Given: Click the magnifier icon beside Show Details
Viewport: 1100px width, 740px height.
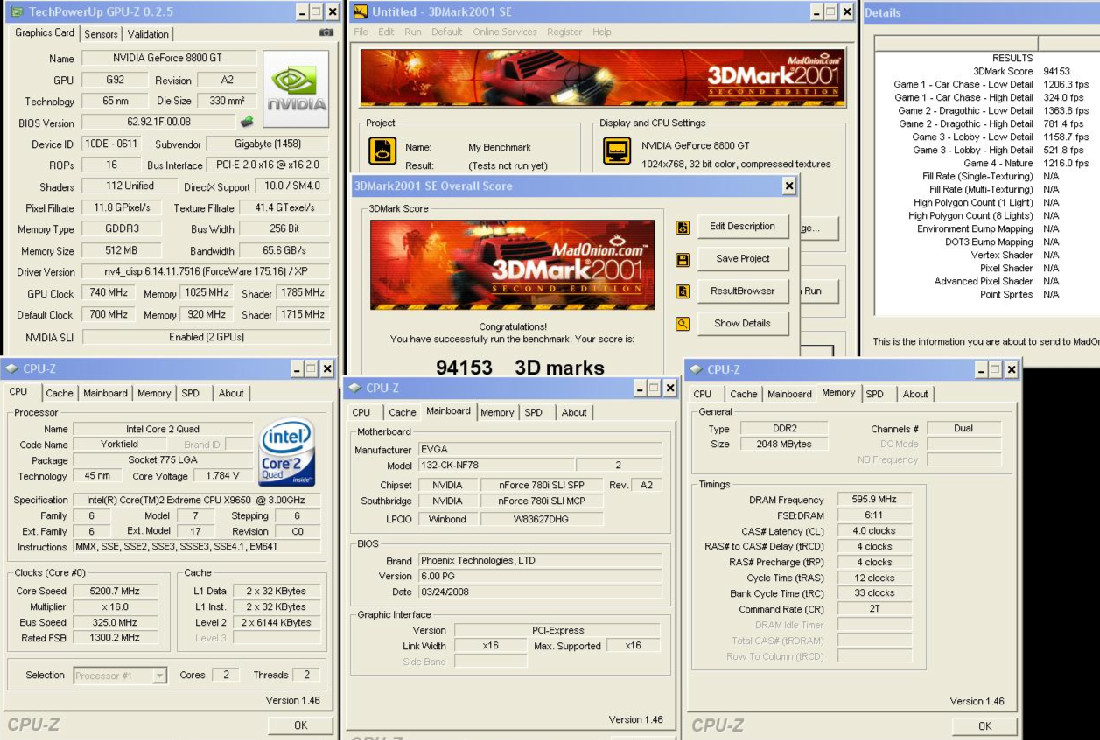Looking at the screenshot, I should 683,323.
